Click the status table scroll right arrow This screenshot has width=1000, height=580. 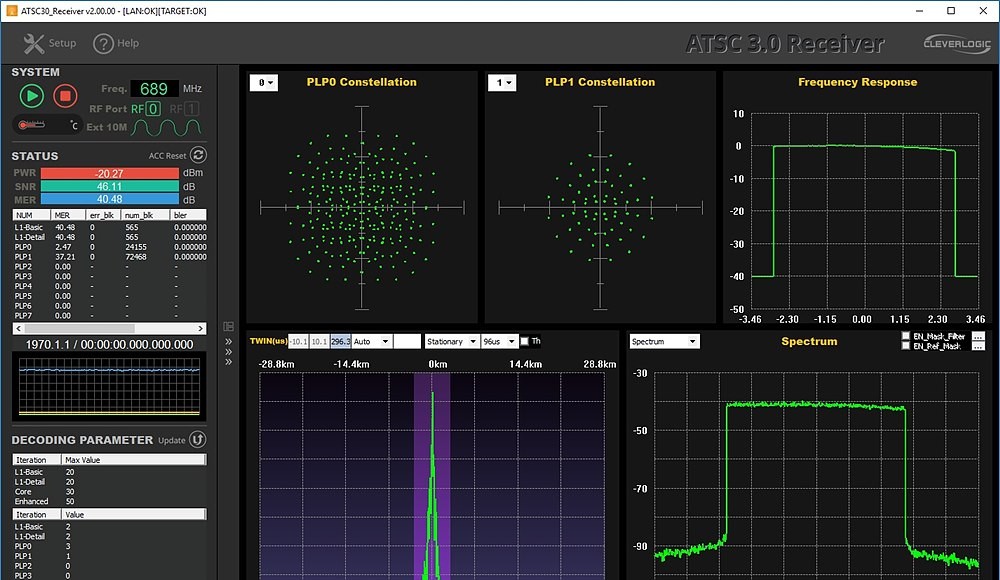point(201,329)
